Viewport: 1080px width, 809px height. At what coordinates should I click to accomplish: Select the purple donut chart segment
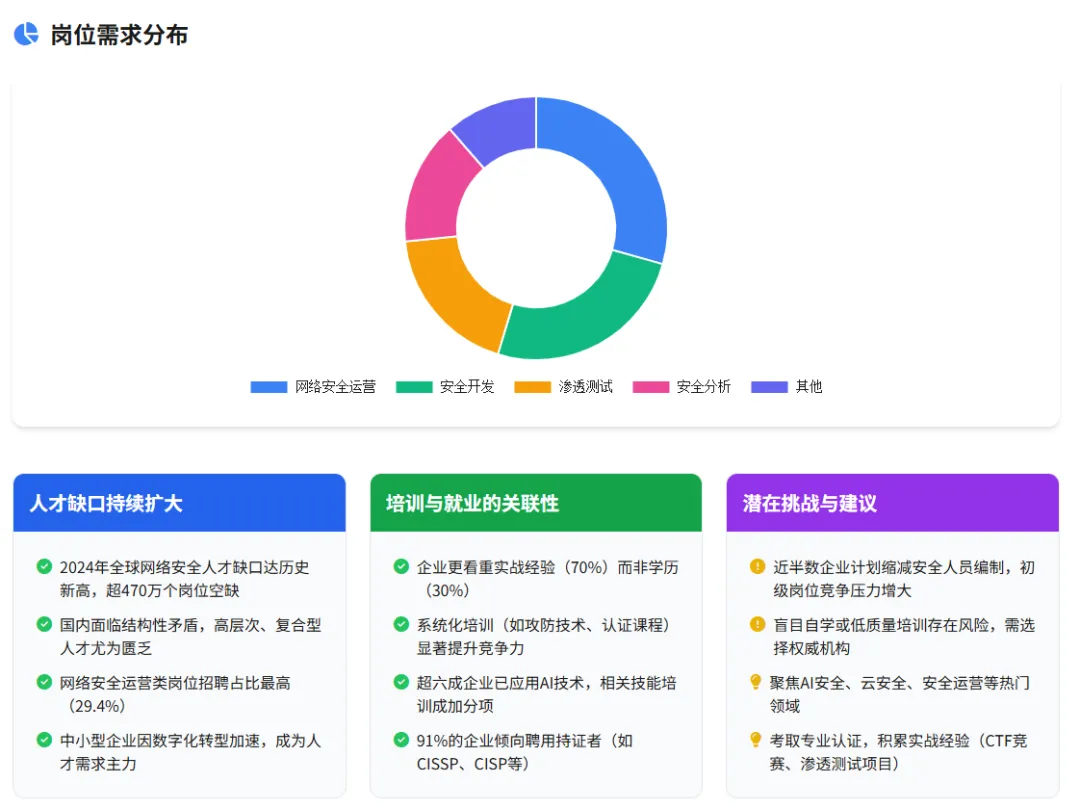tap(501, 127)
